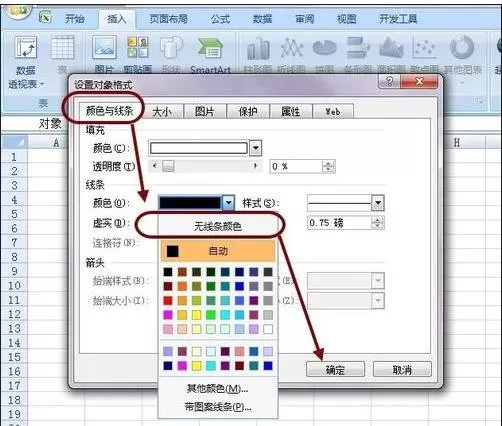Insert SmartArt graphic icon
The width and height of the screenshot is (502, 426).
(210, 49)
